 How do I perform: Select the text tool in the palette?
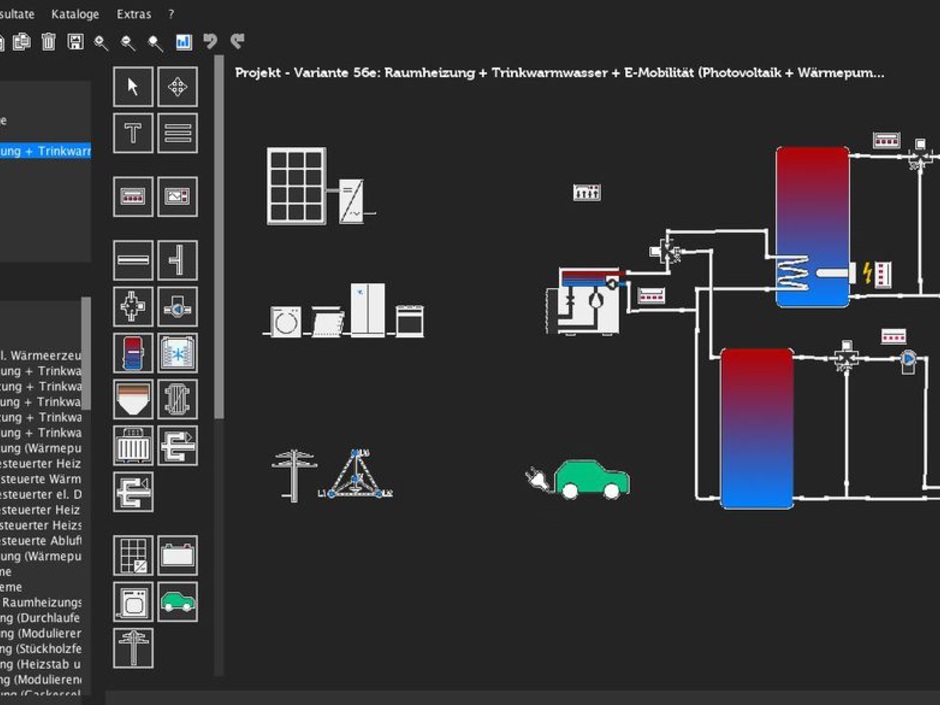coord(133,133)
